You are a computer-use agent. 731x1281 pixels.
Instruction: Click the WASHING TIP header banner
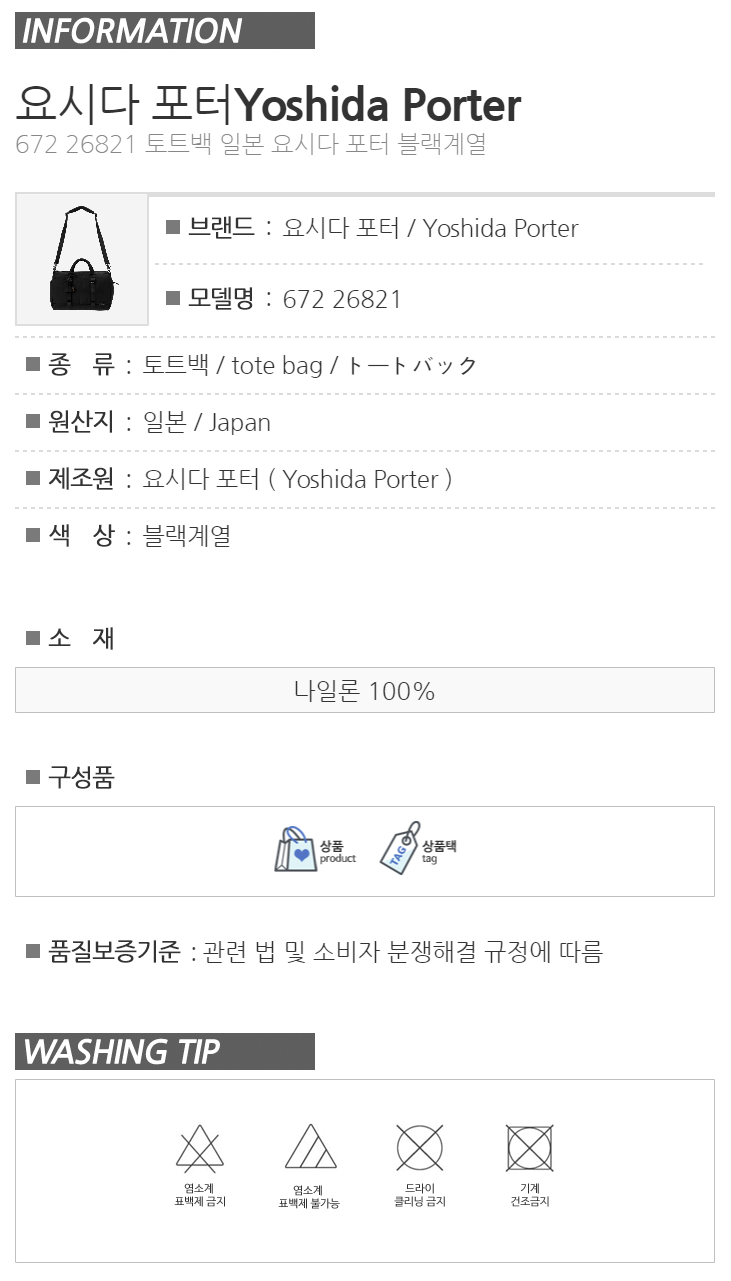165,1052
